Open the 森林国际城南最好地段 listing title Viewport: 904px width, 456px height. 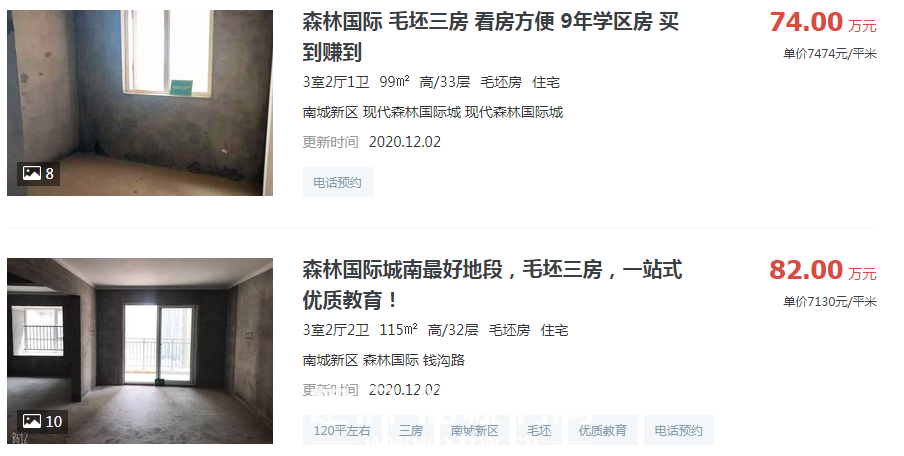(x=492, y=285)
